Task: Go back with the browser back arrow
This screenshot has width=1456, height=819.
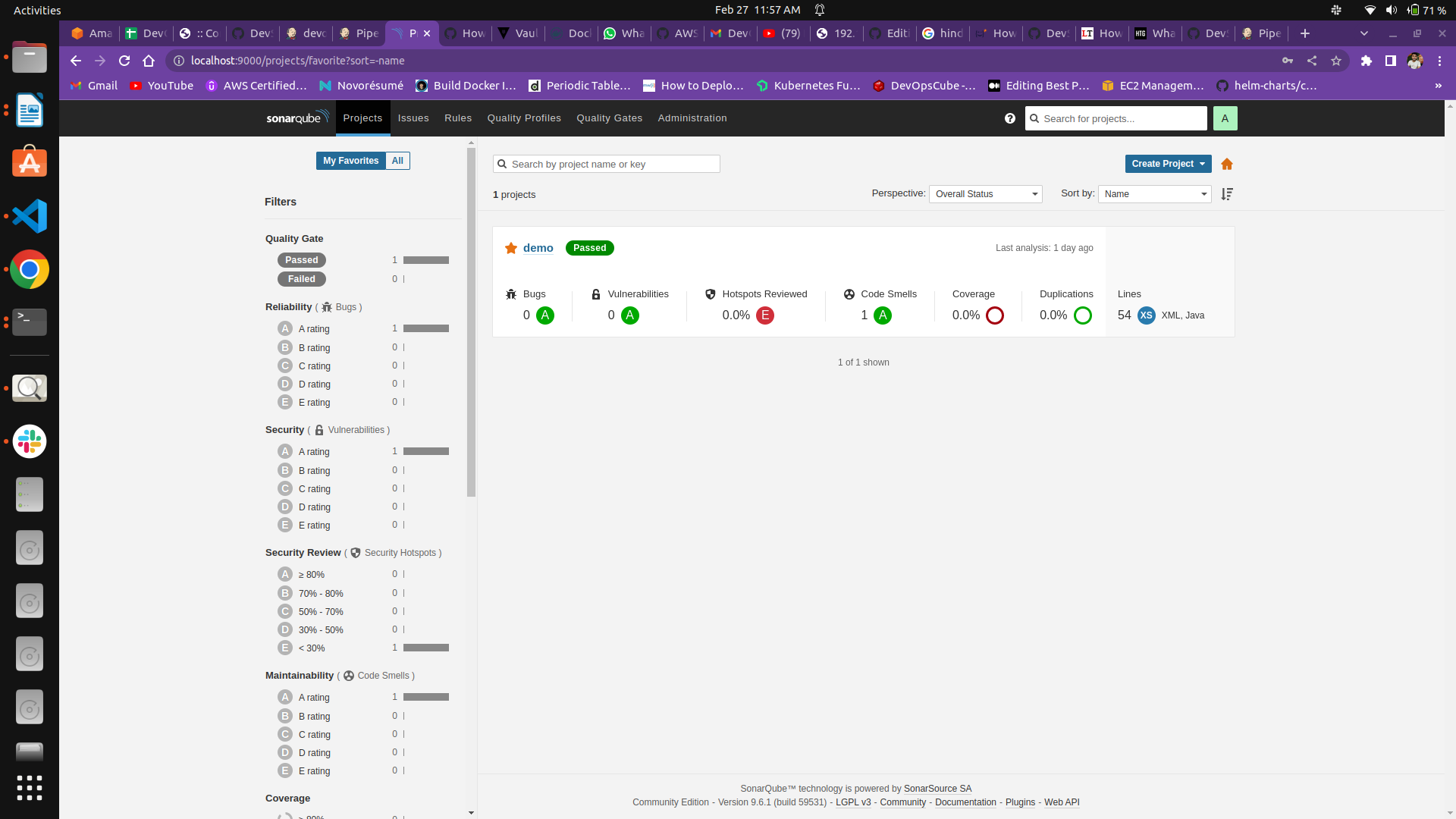Action: (75, 61)
